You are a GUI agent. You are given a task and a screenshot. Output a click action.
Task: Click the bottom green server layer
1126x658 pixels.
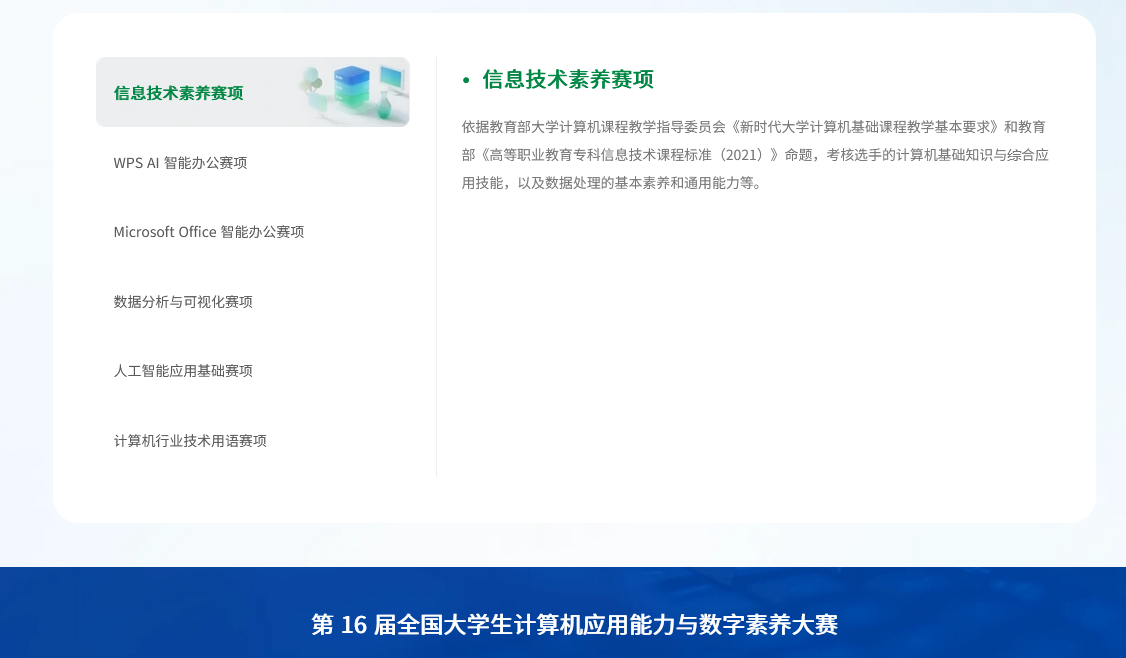351,101
